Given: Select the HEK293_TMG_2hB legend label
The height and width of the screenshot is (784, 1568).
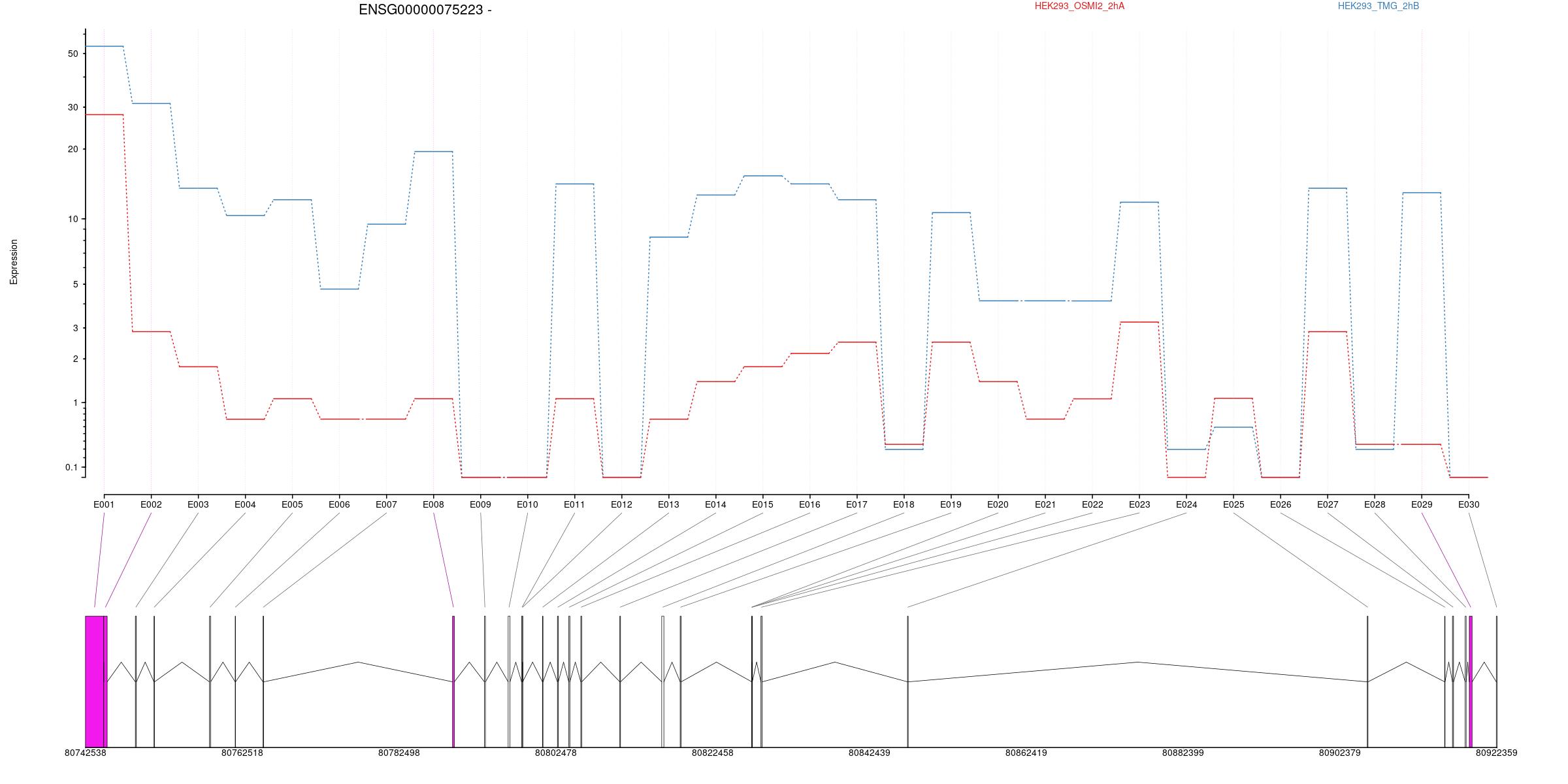Looking at the screenshot, I should pos(1379,6).
